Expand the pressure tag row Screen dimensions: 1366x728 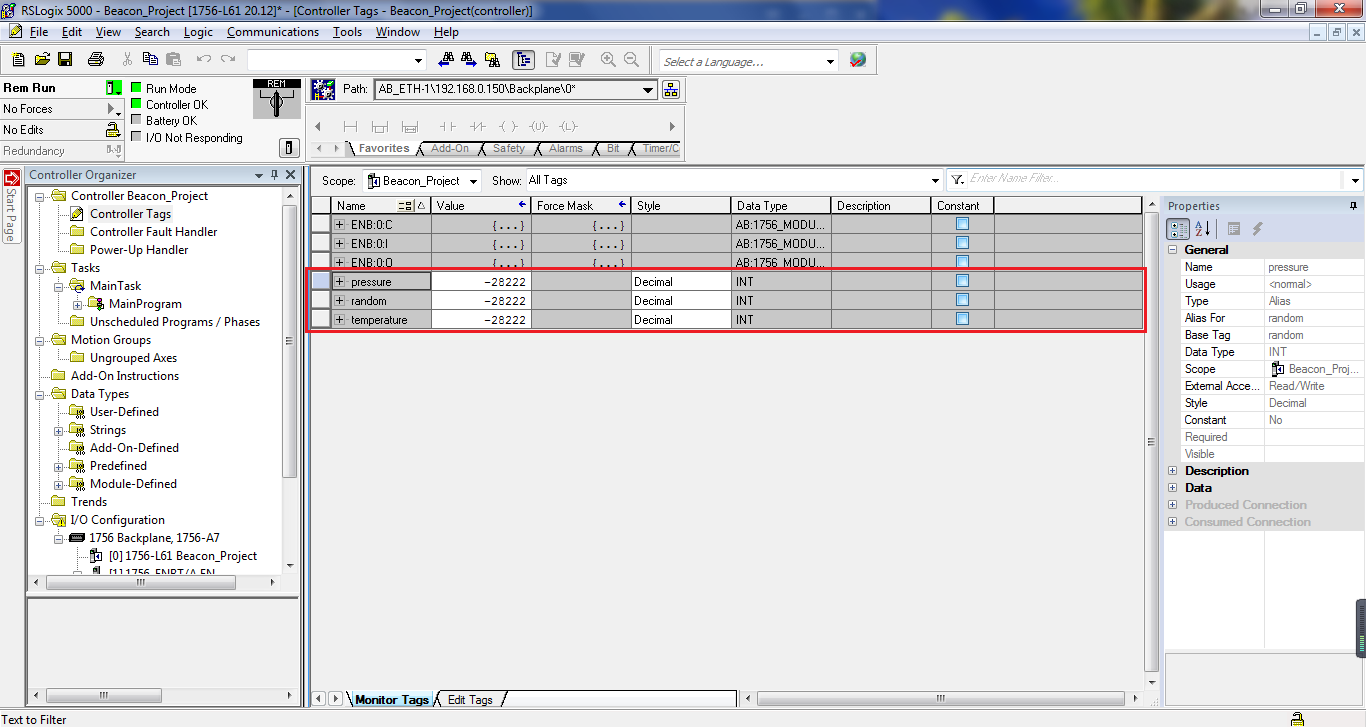coord(340,282)
